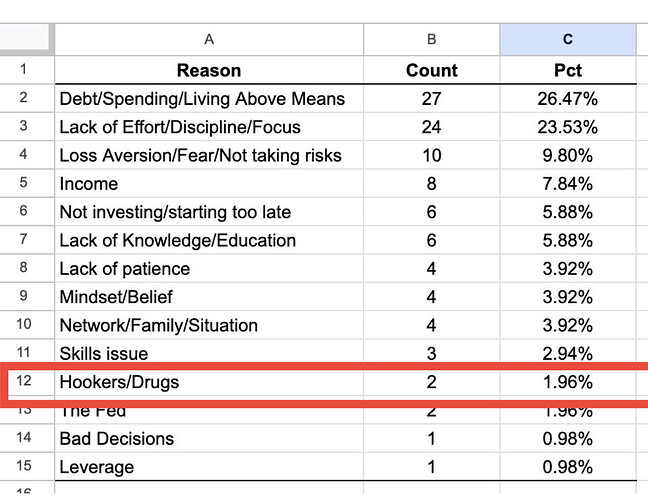Screen dimensions: 648x500
Task: Select Hookers/Drugs cell
Action: coord(209,382)
